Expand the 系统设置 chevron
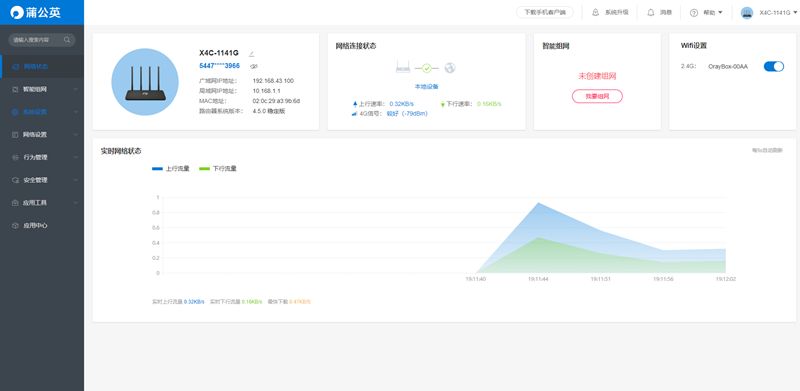 tap(76, 112)
